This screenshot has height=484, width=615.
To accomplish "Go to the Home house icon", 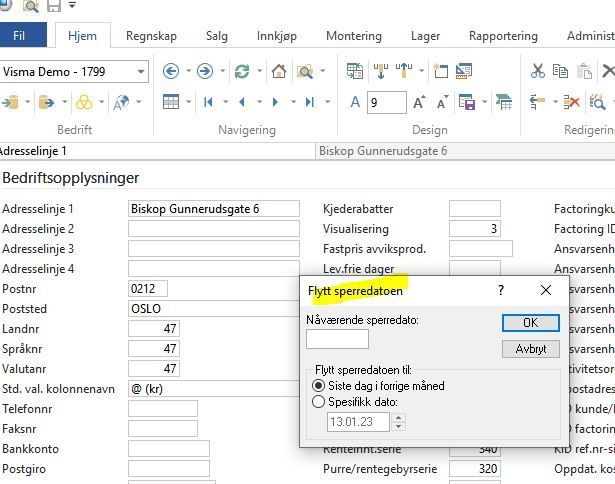I will pos(279,71).
